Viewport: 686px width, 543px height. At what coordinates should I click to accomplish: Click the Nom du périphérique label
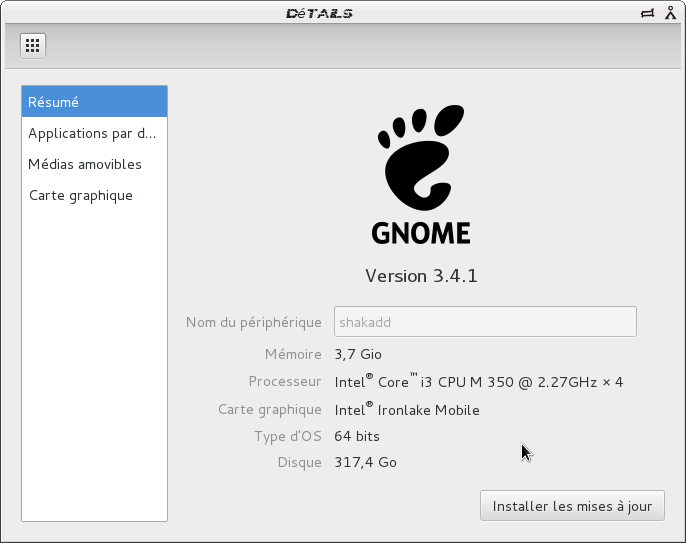(x=254, y=322)
